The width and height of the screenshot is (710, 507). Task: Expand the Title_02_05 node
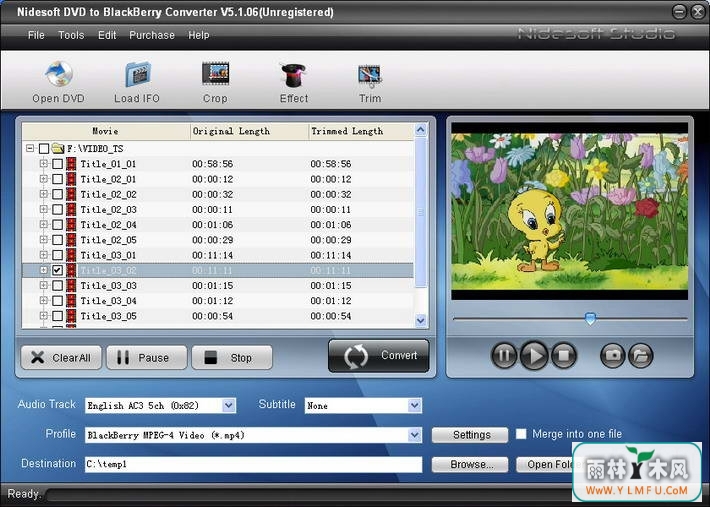pos(43,239)
